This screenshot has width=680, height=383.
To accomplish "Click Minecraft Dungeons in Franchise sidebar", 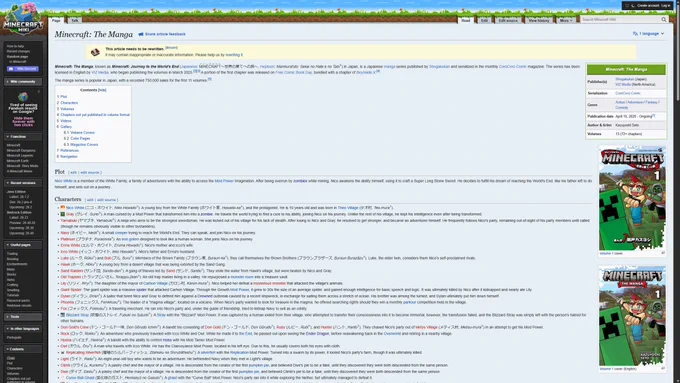I will click(x=21, y=151).
